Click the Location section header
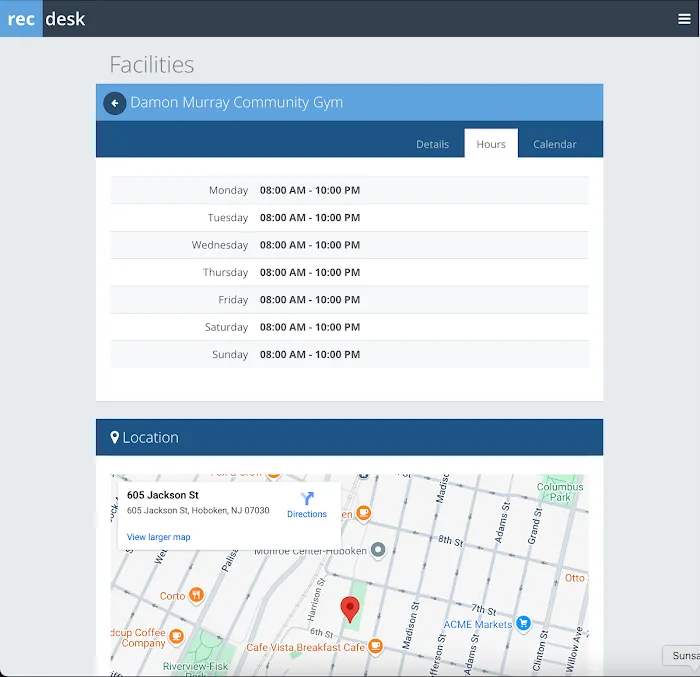This screenshot has width=700, height=677. pos(349,437)
